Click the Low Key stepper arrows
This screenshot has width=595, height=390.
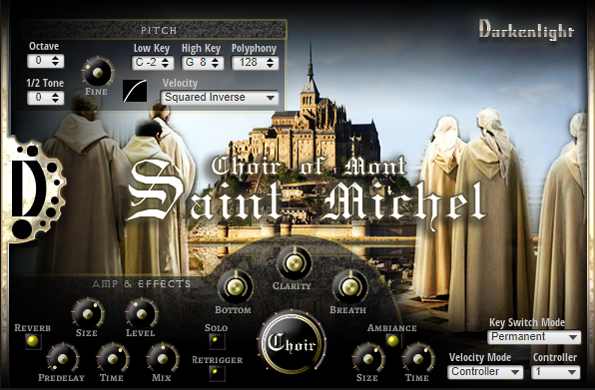tap(165, 63)
